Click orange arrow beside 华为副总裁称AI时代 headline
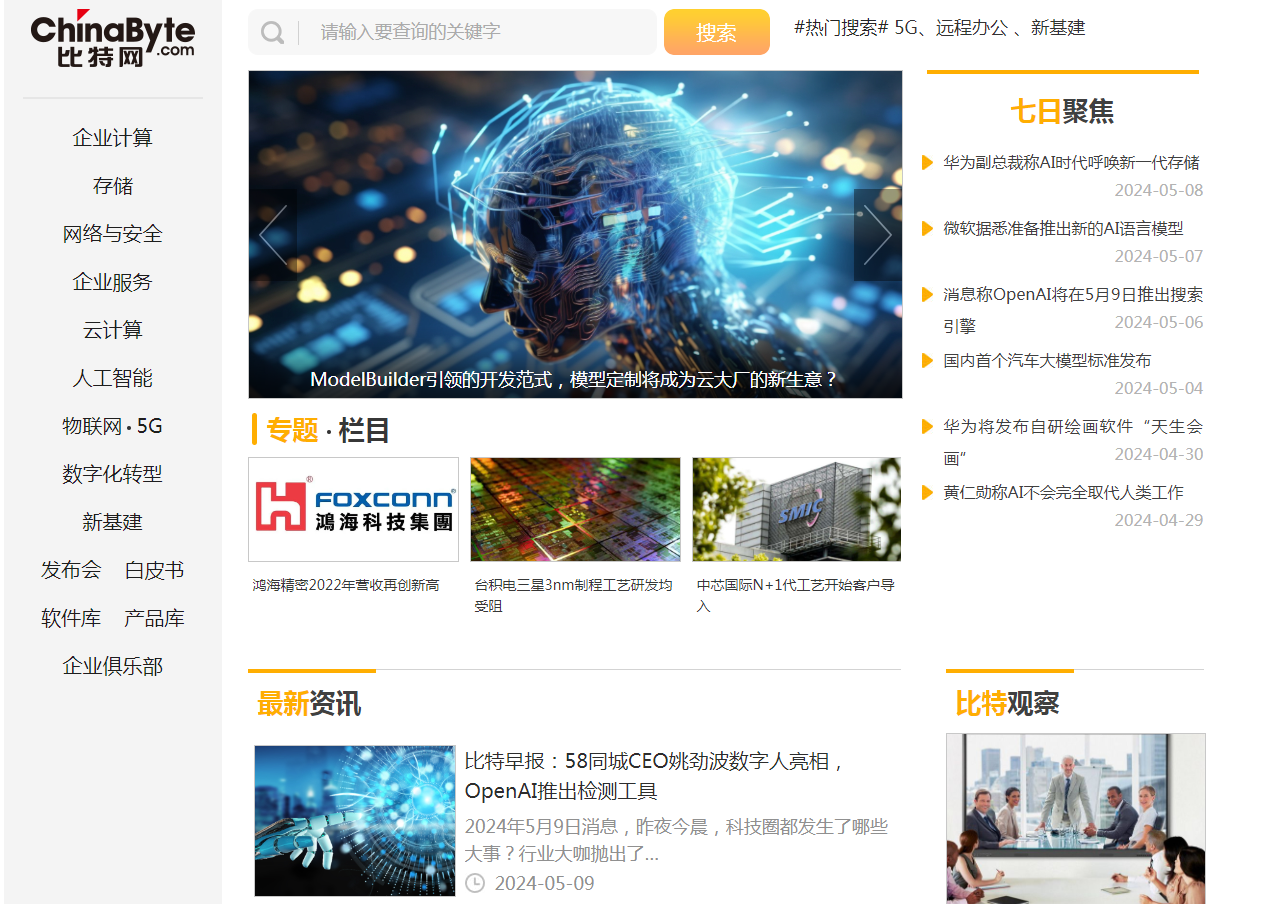This screenshot has height=904, width=1266. 927,162
